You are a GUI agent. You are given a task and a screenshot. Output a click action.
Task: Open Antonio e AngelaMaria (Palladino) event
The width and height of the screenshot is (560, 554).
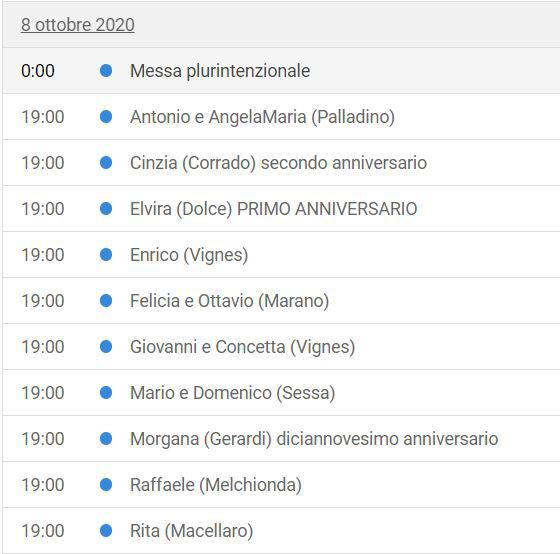pos(262,117)
